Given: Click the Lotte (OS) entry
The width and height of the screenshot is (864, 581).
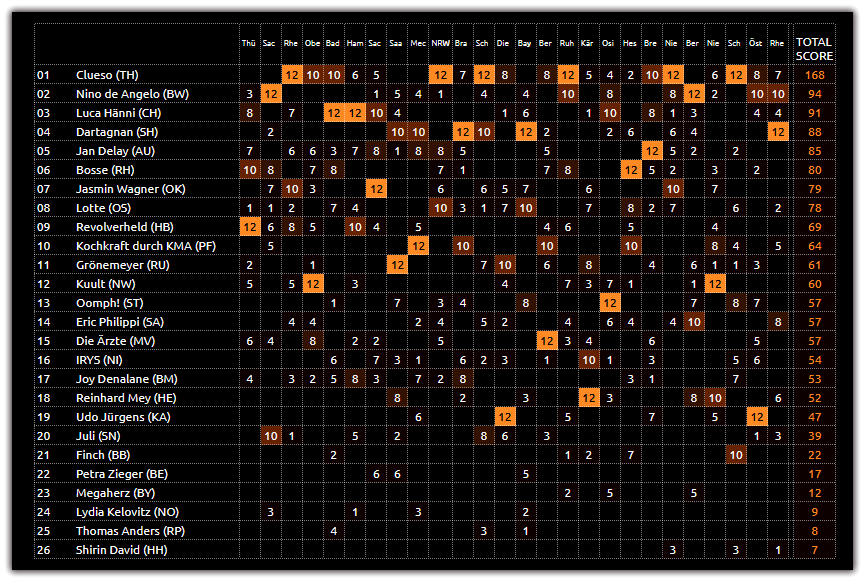Looking at the screenshot, I should [103, 208].
